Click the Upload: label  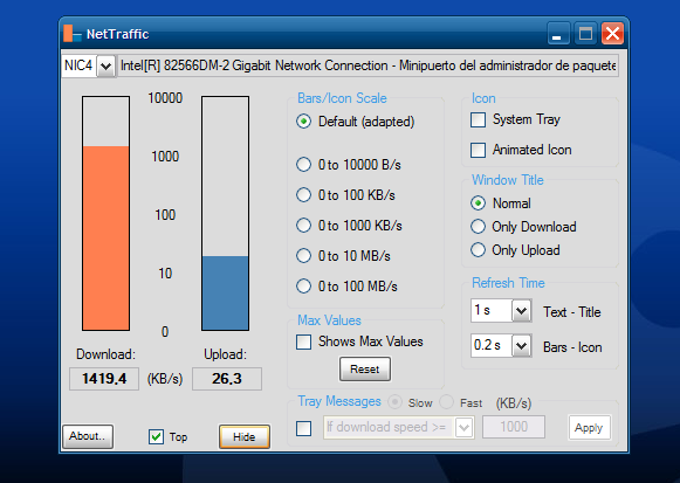tap(225, 354)
